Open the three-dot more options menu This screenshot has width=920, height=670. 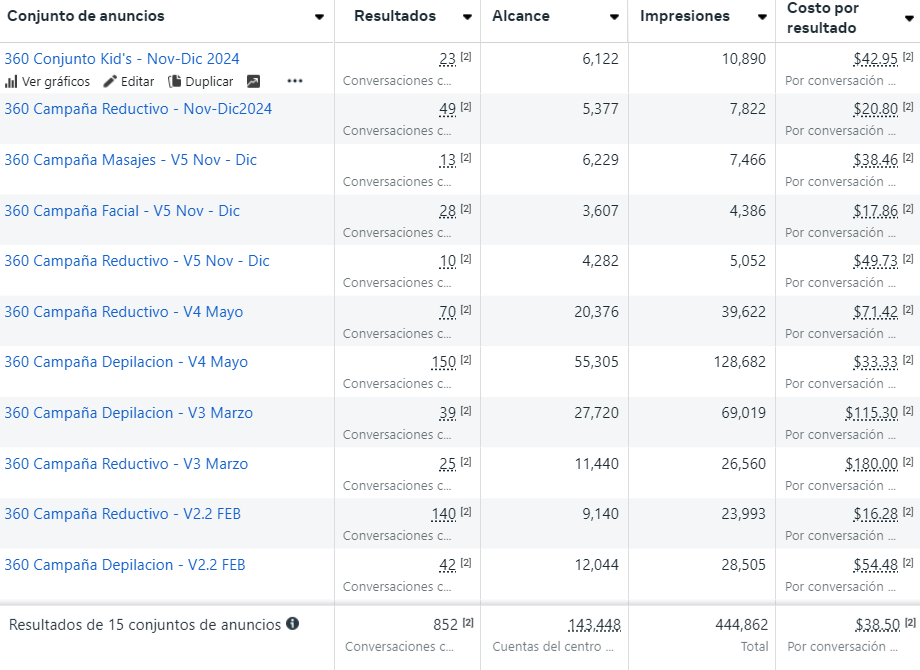[x=294, y=82]
